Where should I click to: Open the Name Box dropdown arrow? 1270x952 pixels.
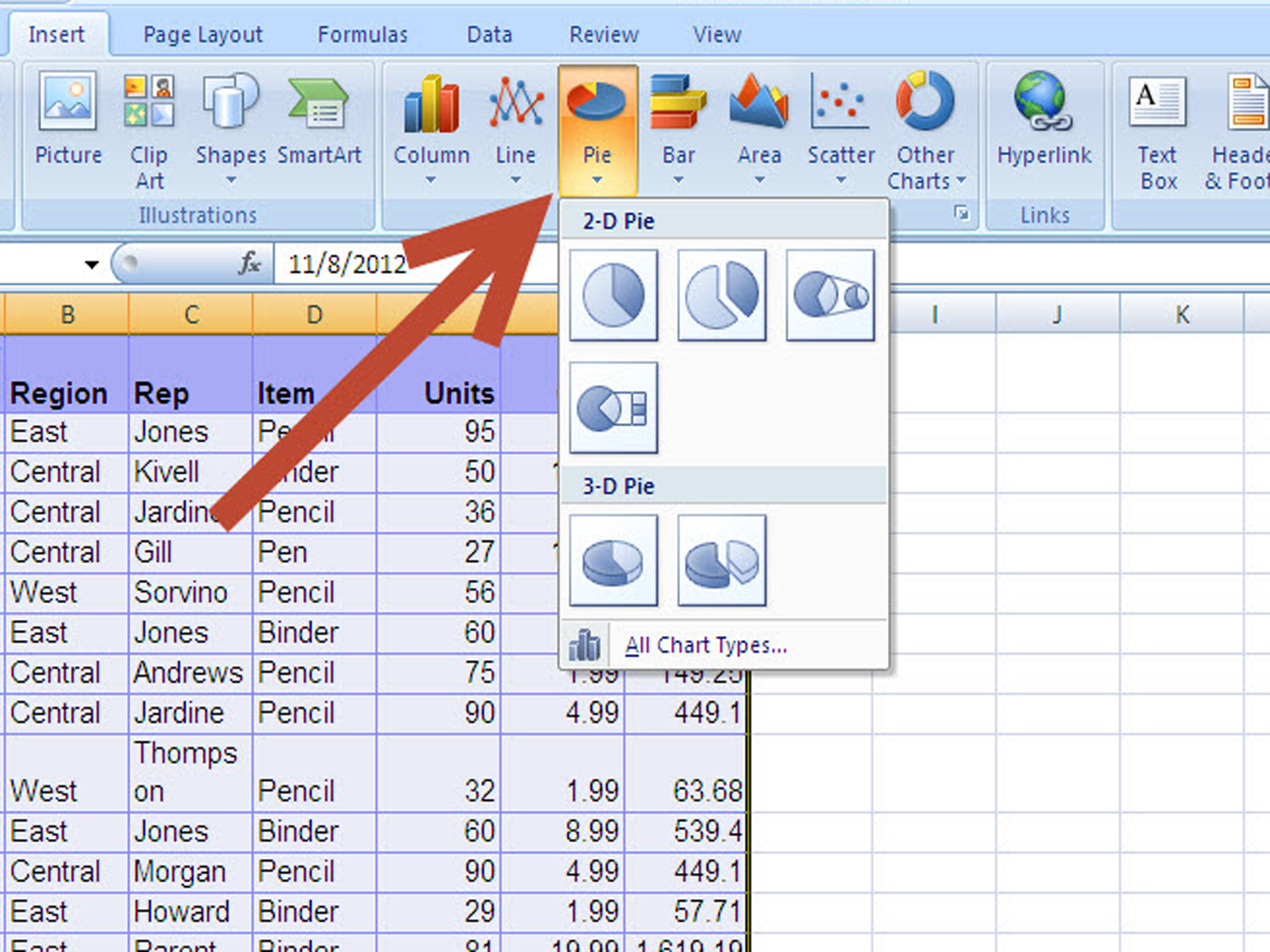[x=91, y=265]
